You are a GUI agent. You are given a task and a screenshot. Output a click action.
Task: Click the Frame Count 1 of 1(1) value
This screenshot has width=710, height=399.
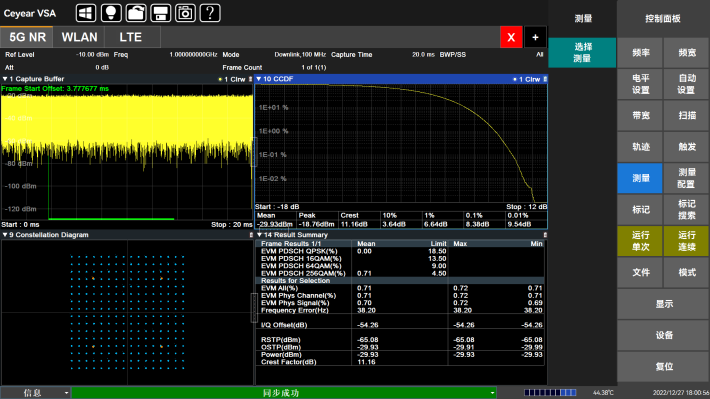[314, 67]
